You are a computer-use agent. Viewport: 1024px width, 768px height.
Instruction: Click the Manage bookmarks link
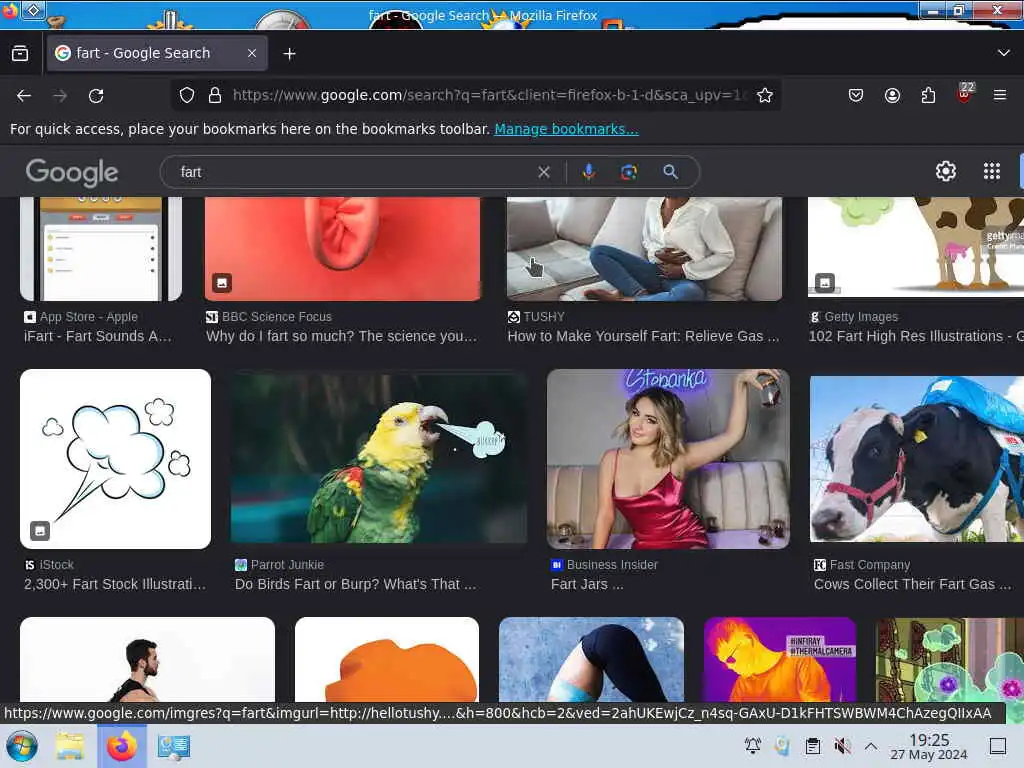click(x=566, y=129)
